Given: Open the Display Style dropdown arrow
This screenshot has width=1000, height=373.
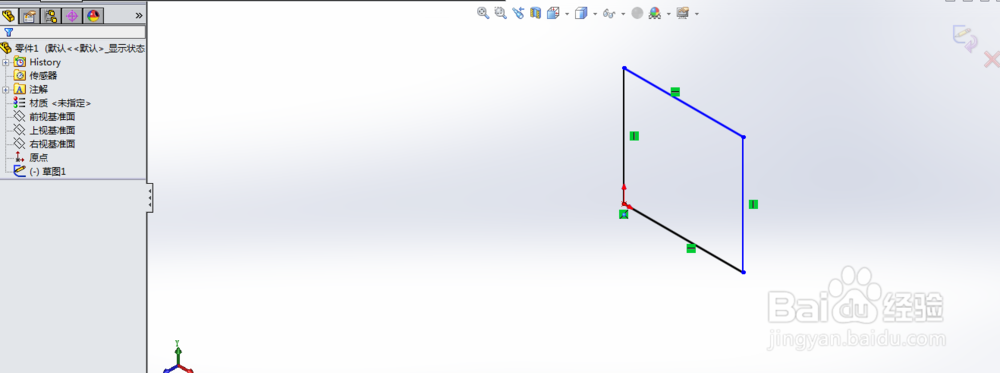Looking at the screenshot, I should (594, 13).
